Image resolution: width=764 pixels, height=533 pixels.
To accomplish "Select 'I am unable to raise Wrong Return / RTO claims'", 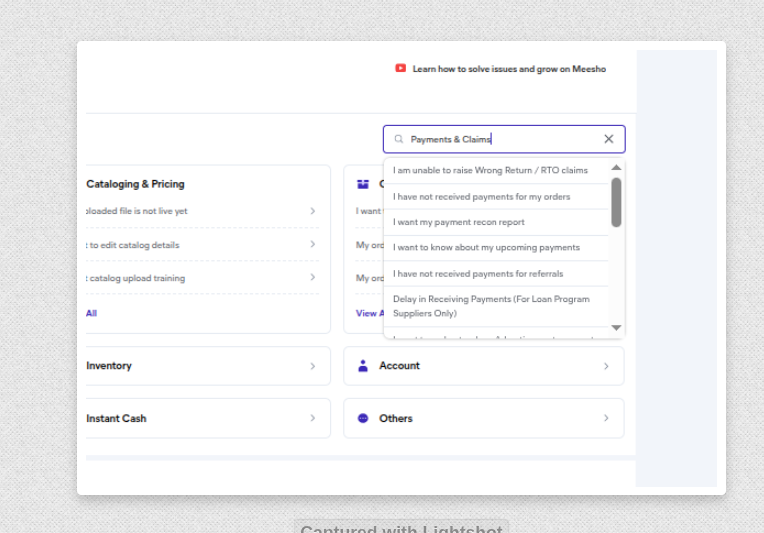I will click(x=496, y=171).
